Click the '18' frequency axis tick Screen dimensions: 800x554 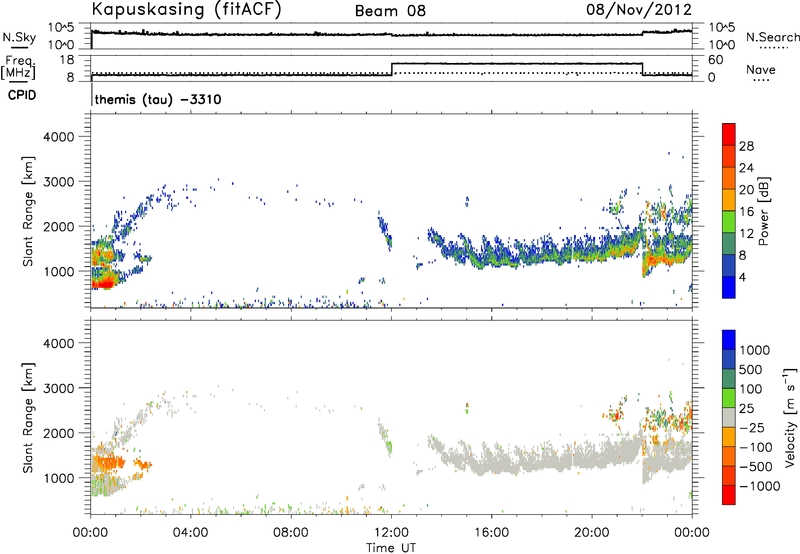pyautogui.click(x=67, y=60)
